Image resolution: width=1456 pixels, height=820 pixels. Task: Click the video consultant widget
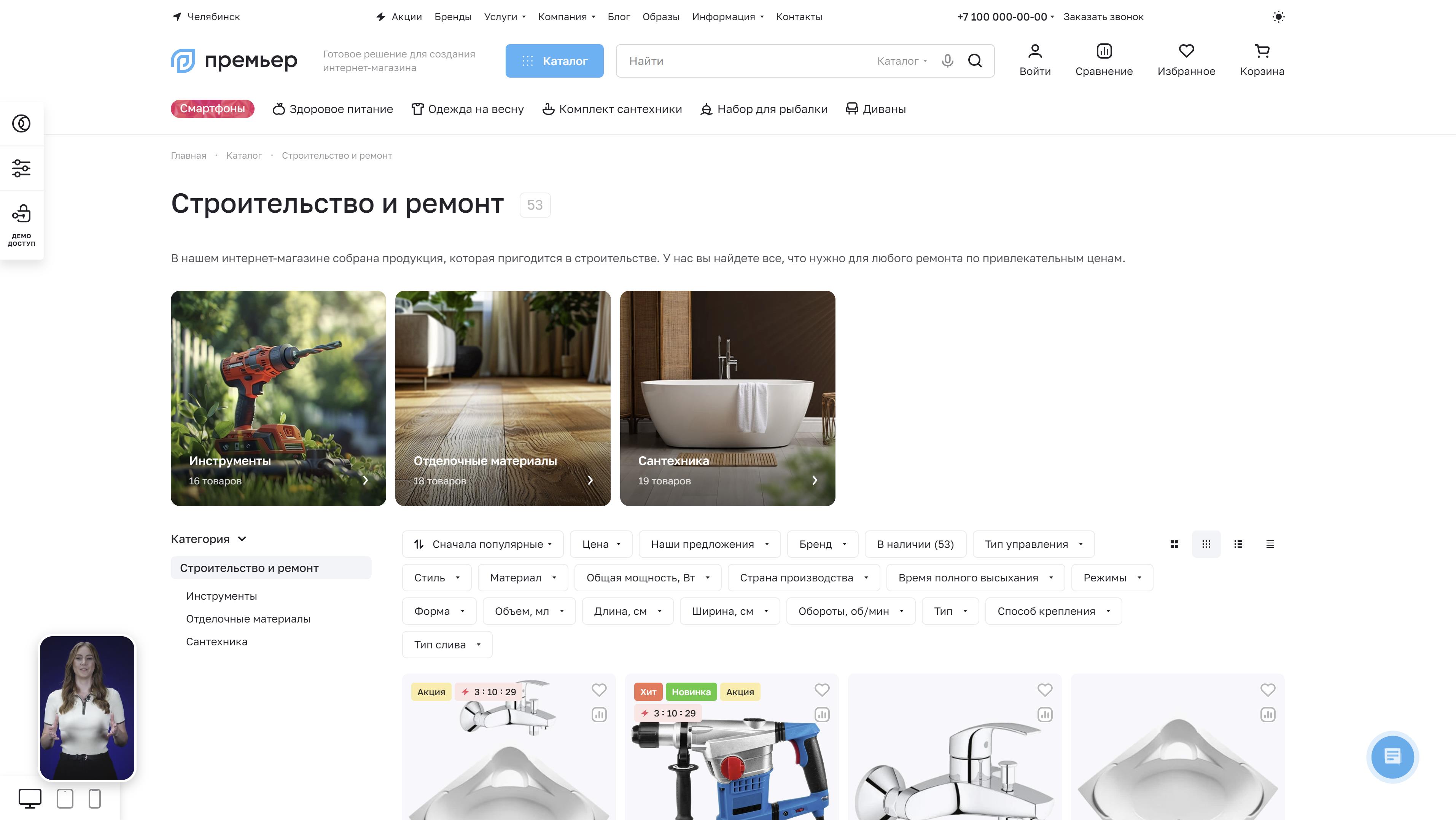tap(87, 707)
